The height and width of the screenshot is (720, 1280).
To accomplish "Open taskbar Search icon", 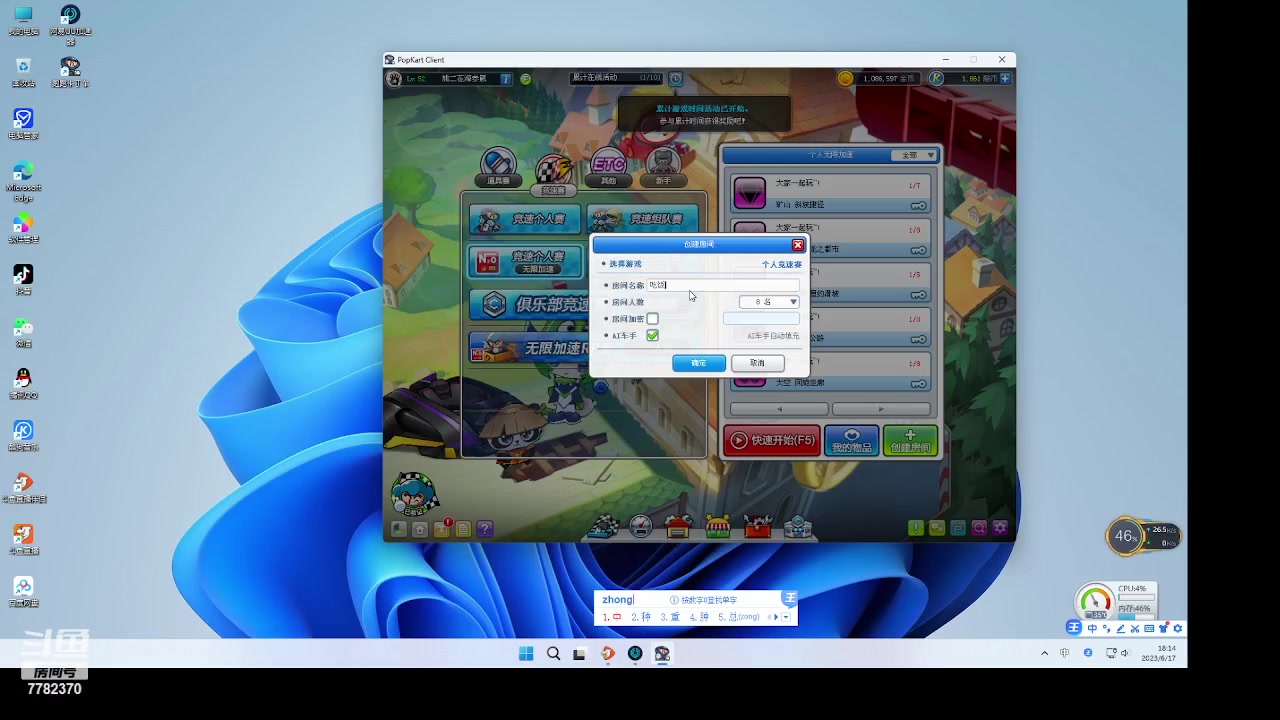I will click(553, 654).
